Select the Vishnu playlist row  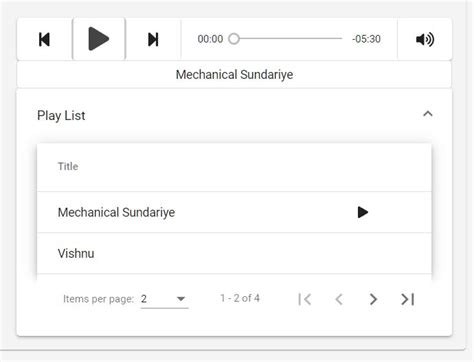[x=234, y=253]
